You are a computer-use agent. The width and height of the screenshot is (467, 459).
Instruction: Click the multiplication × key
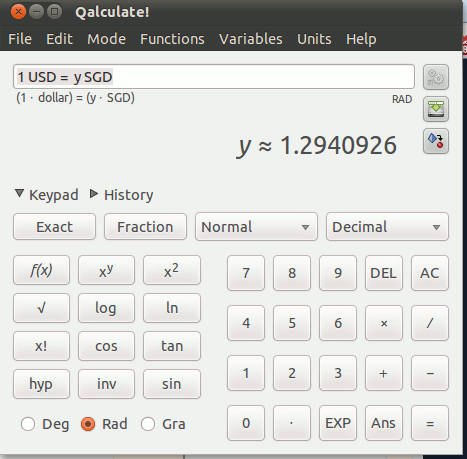pos(384,323)
